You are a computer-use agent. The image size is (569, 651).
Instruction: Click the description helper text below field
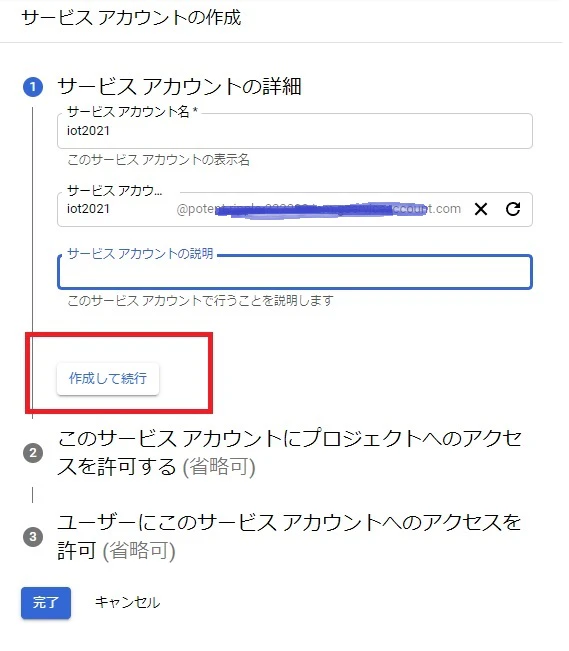pos(200,300)
